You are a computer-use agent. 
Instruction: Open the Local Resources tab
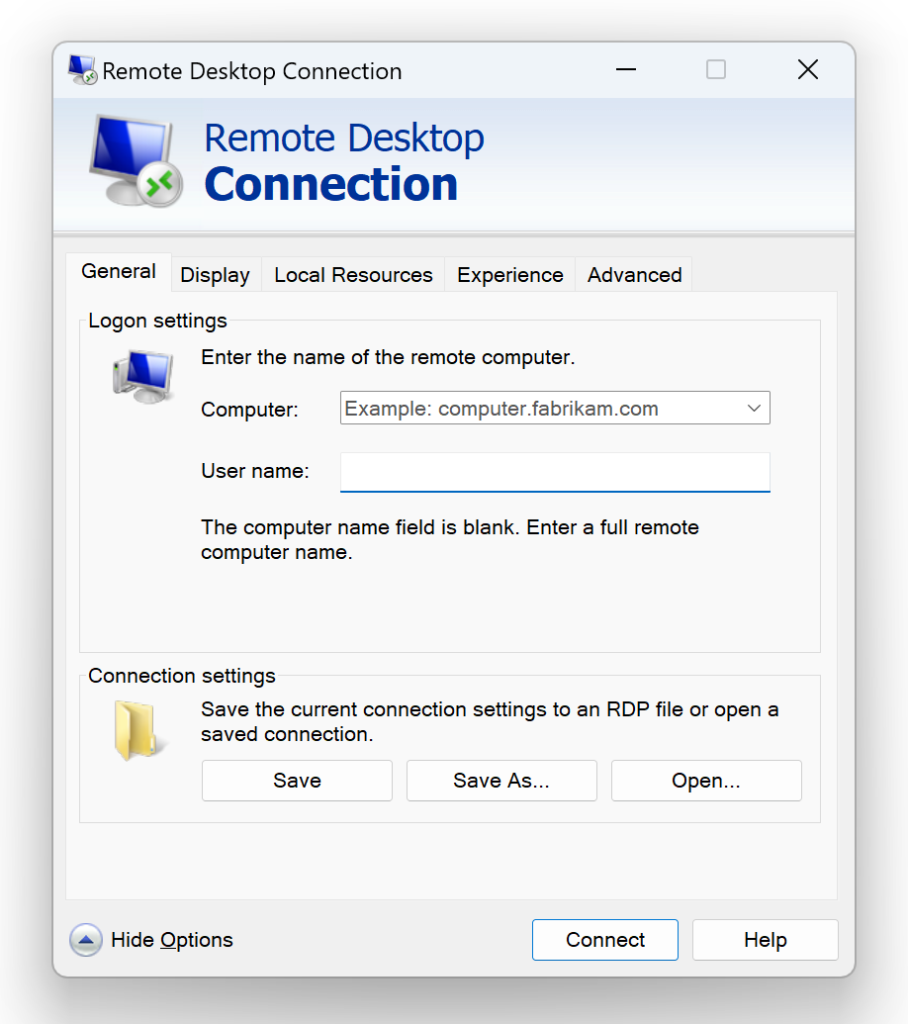pyautogui.click(x=352, y=274)
